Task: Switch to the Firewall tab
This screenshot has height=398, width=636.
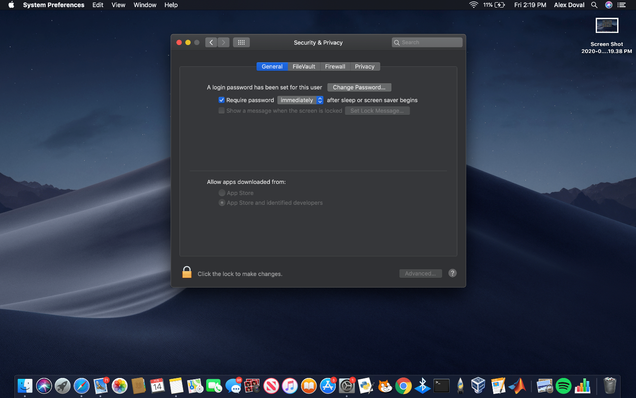Action: [x=335, y=67]
